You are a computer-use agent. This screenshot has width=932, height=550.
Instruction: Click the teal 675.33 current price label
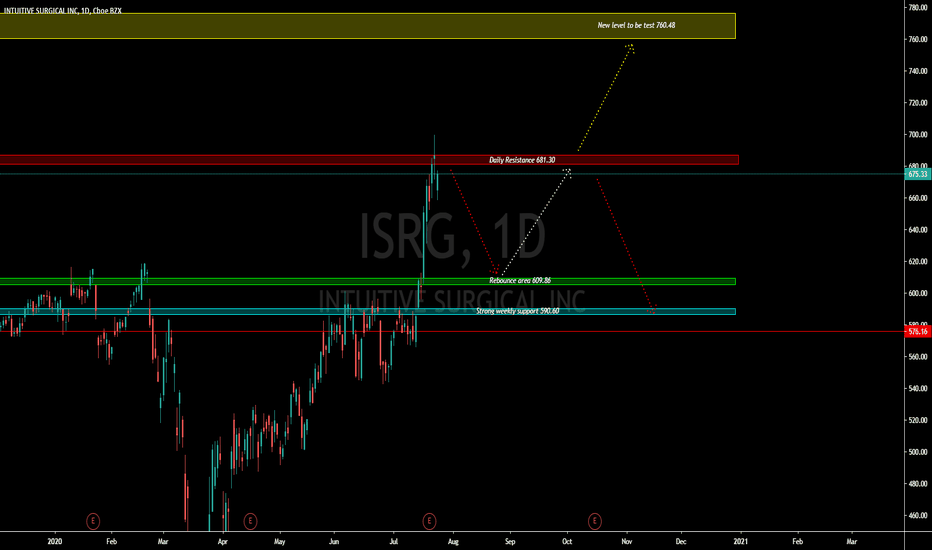coord(918,174)
